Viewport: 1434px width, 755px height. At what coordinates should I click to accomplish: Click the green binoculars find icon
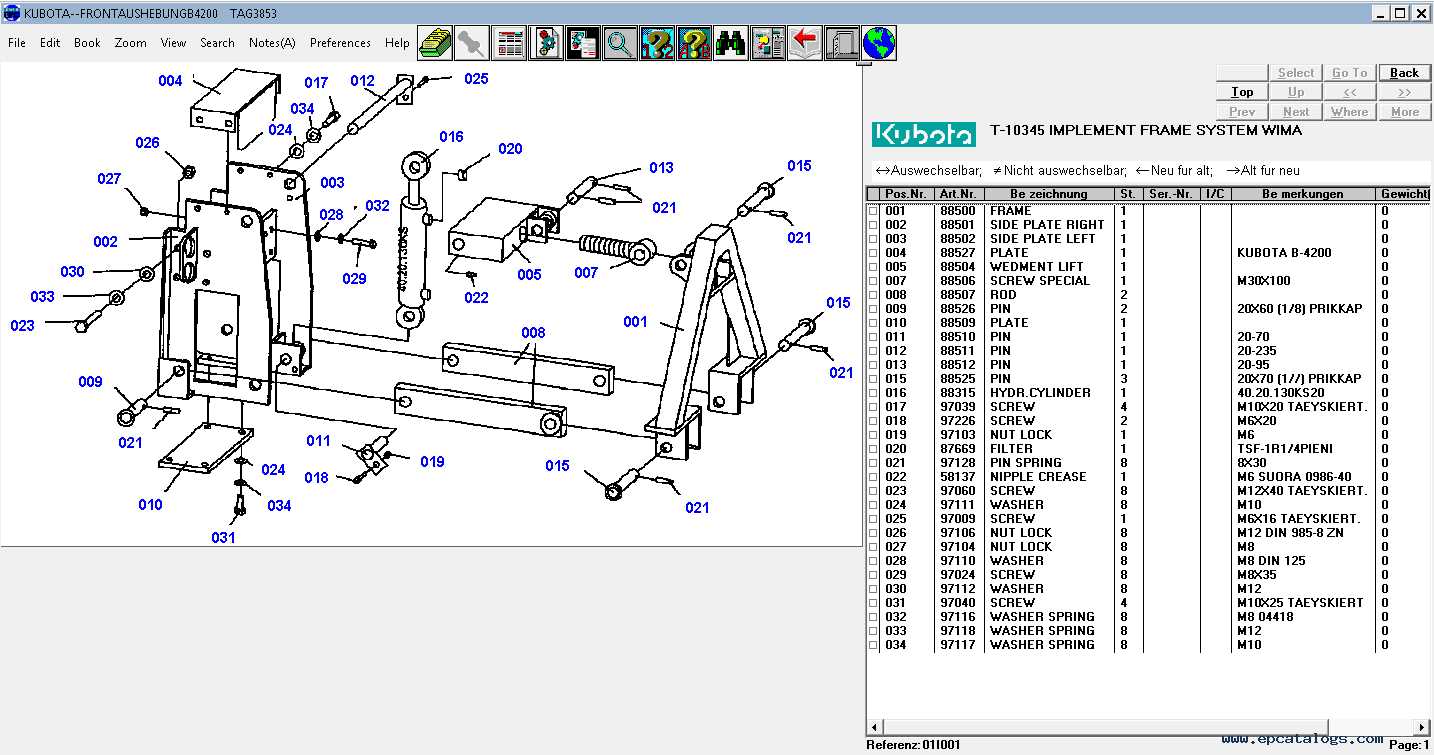[x=731, y=43]
